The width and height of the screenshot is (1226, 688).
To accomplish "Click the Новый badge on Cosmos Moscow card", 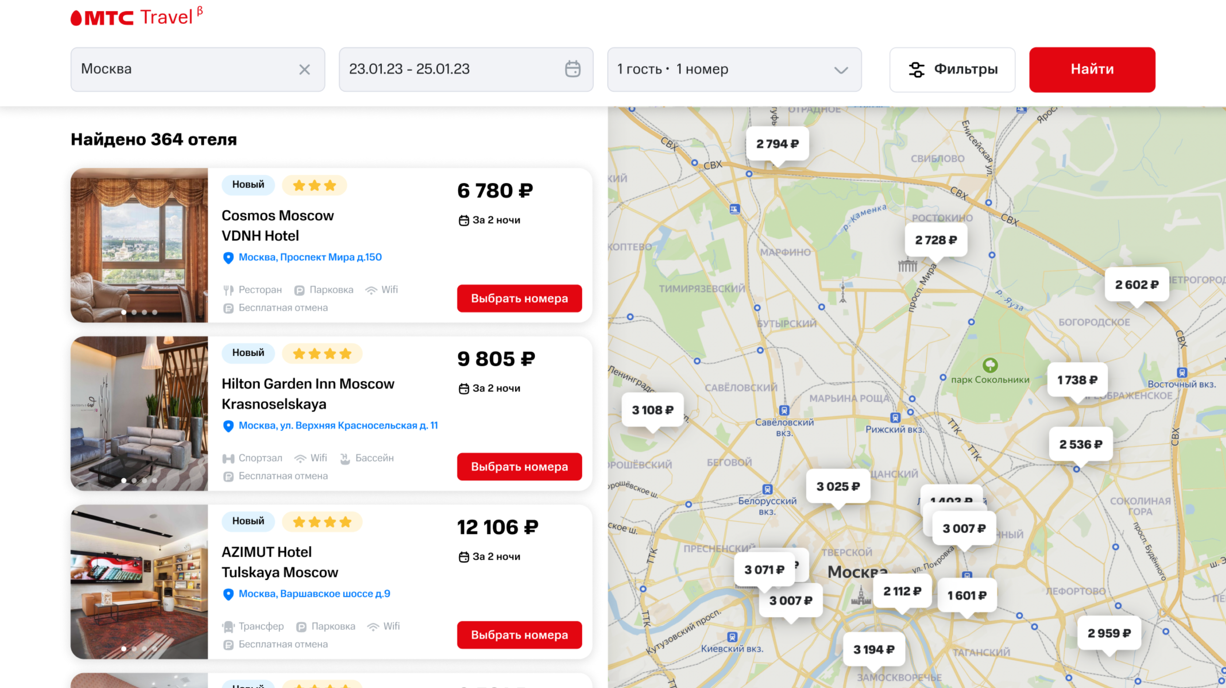I will pyautogui.click(x=248, y=185).
